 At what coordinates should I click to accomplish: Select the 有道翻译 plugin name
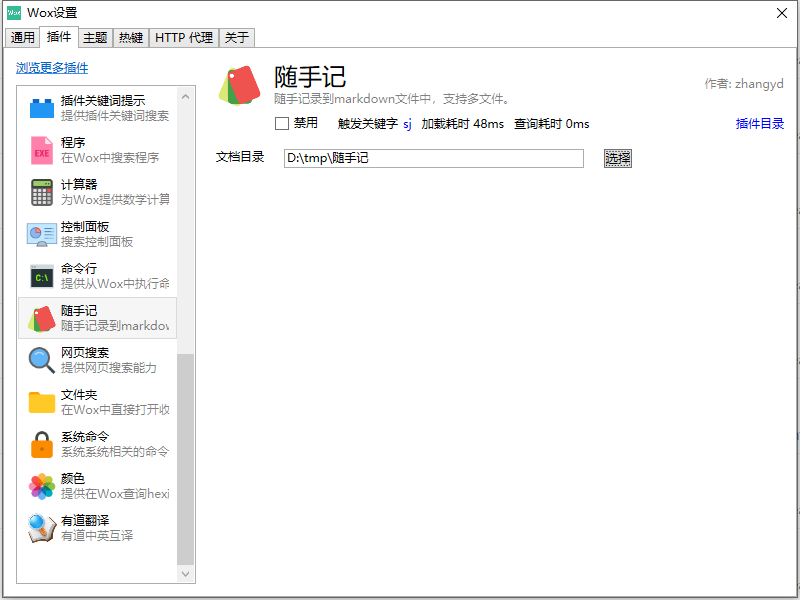coord(85,520)
